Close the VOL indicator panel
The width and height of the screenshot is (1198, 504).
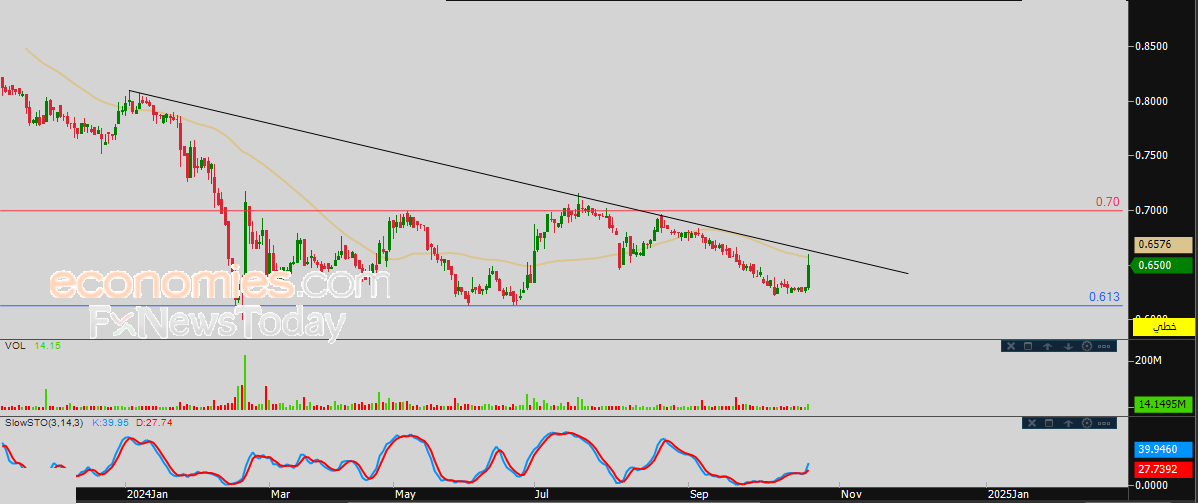pyautogui.click(x=1009, y=346)
